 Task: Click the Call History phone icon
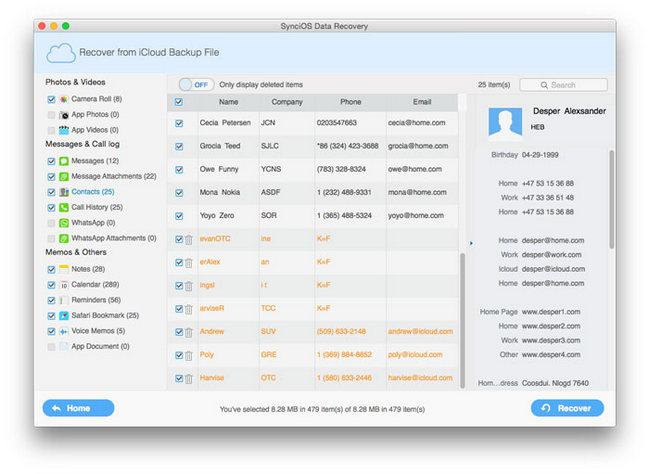coord(64,207)
